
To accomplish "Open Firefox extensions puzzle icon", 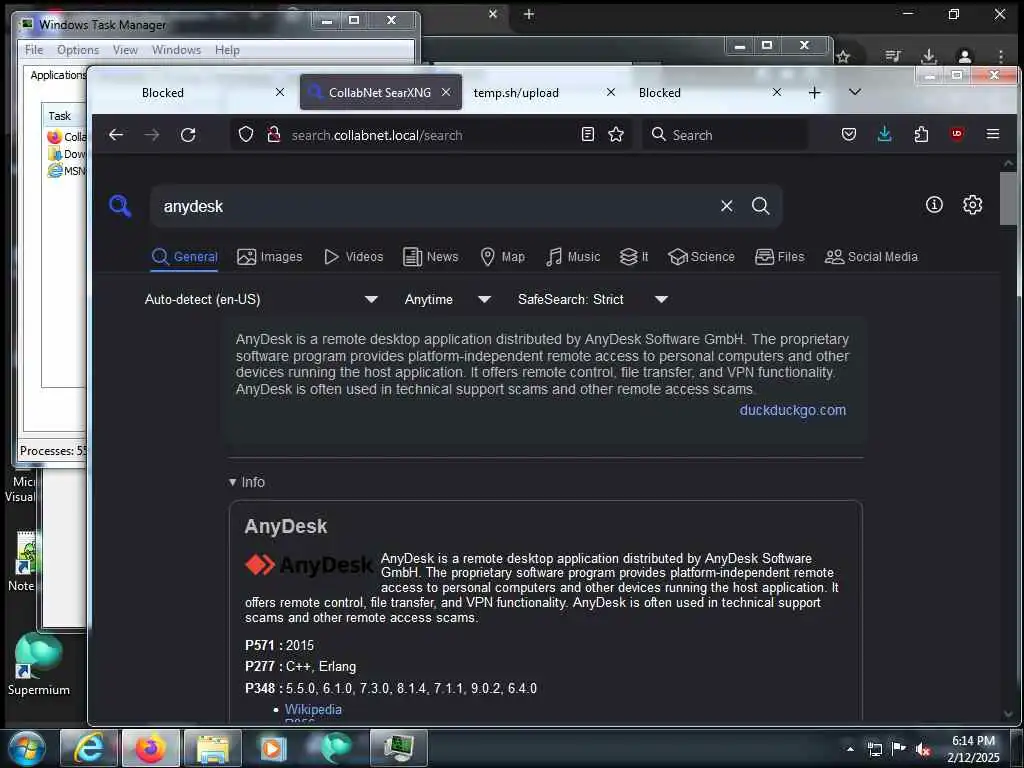I will coord(921,135).
